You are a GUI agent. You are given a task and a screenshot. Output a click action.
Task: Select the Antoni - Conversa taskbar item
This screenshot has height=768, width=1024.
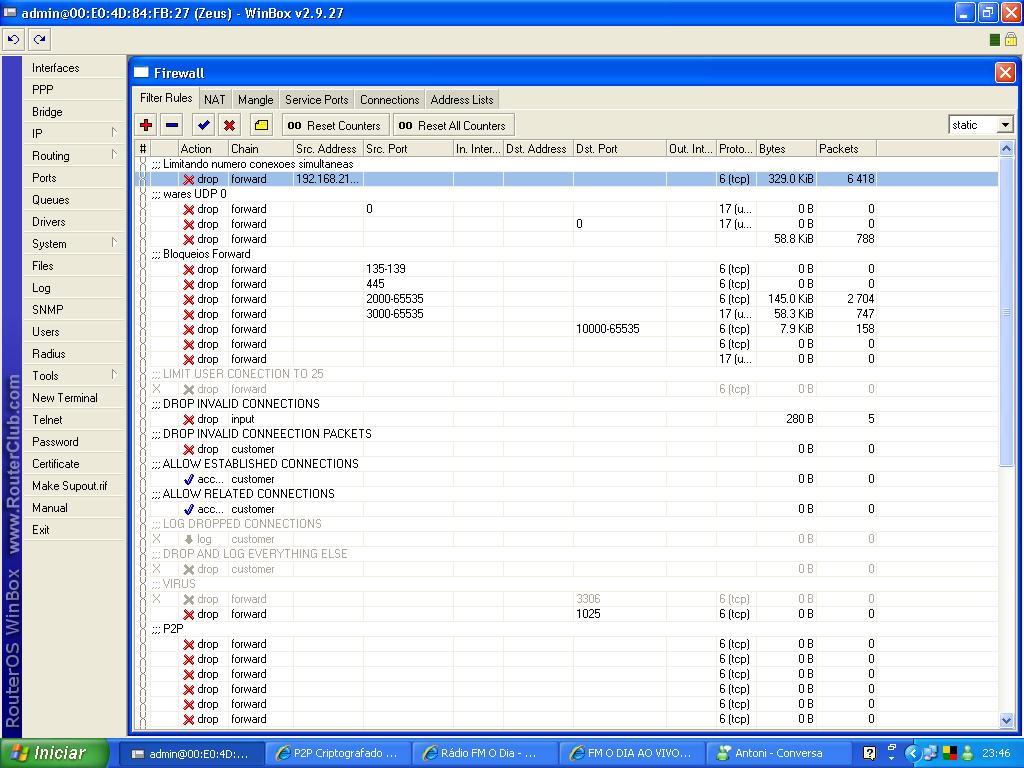click(778, 753)
